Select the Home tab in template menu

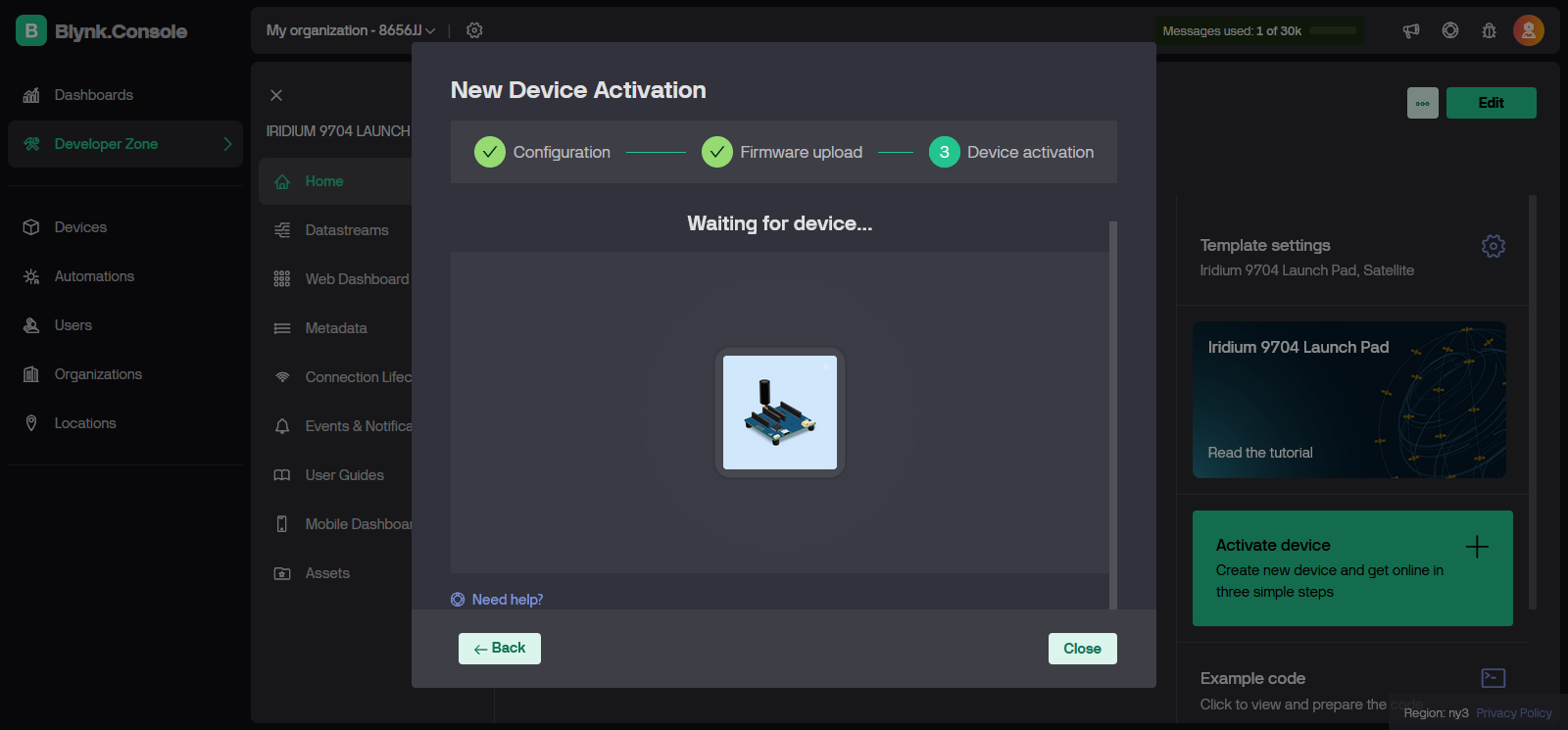tap(335, 181)
